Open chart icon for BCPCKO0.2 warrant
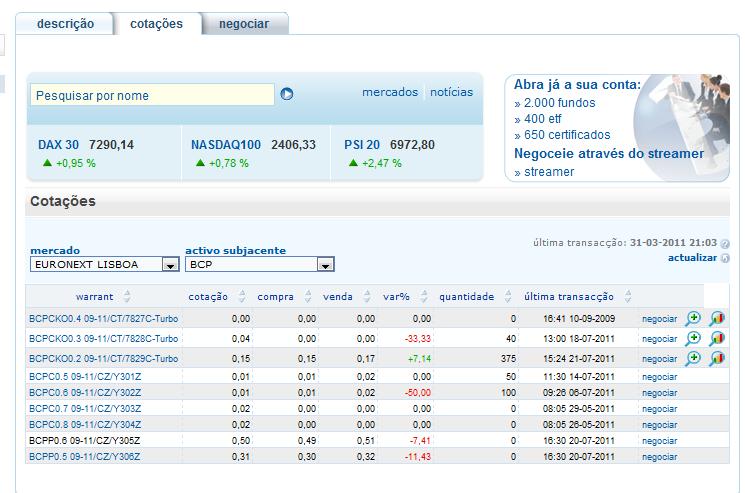The height and width of the screenshot is (493, 745). point(717,359)
